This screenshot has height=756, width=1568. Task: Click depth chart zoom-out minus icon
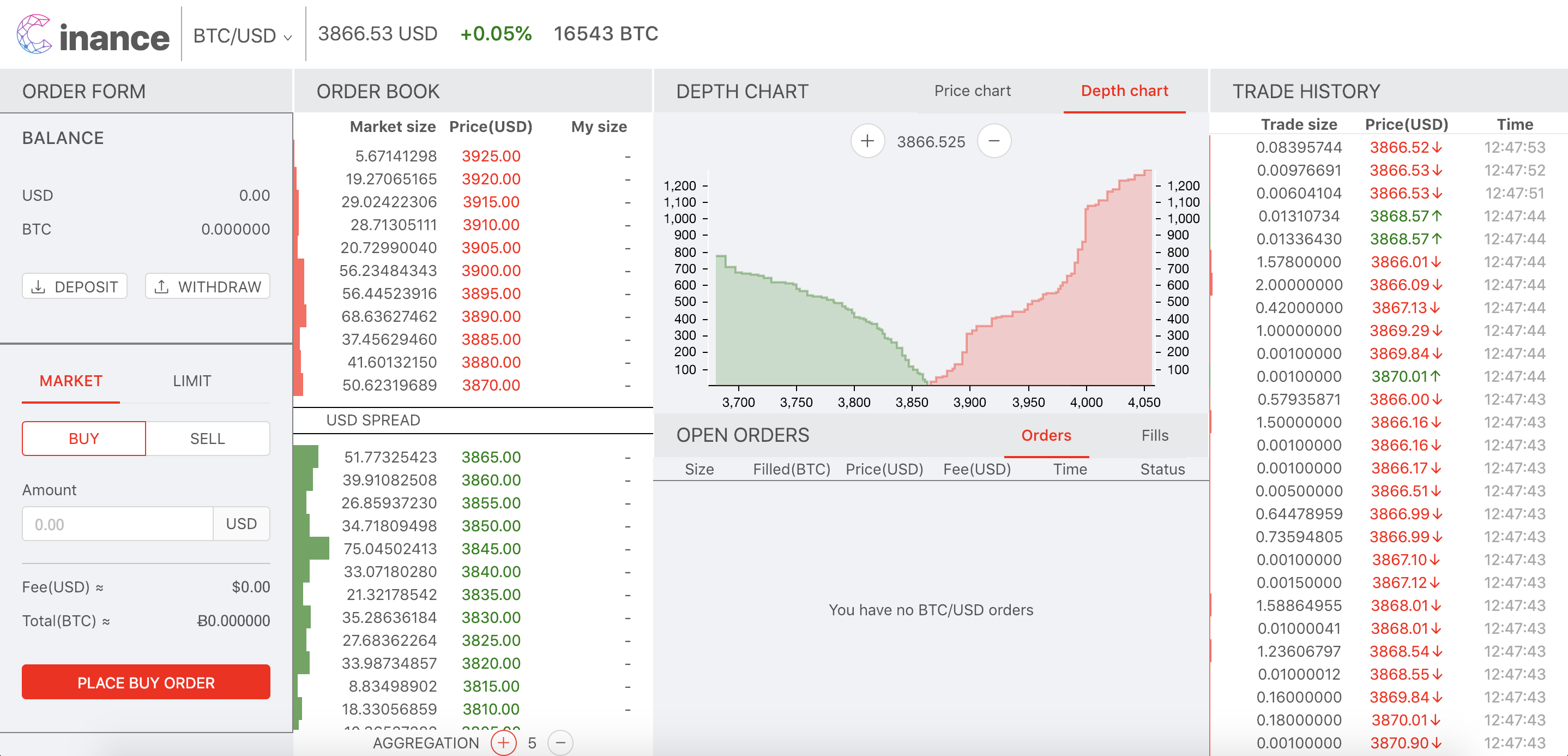[993, 141]
